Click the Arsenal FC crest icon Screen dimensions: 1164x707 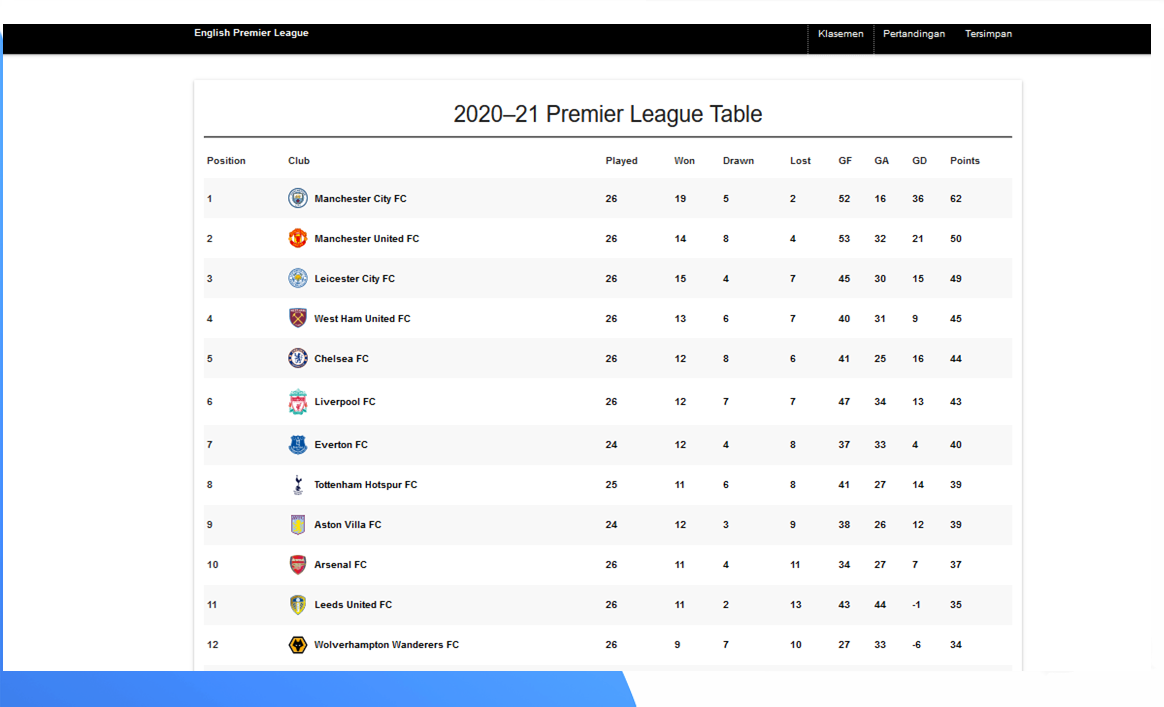pyautogui.click(x=298, y=565)
